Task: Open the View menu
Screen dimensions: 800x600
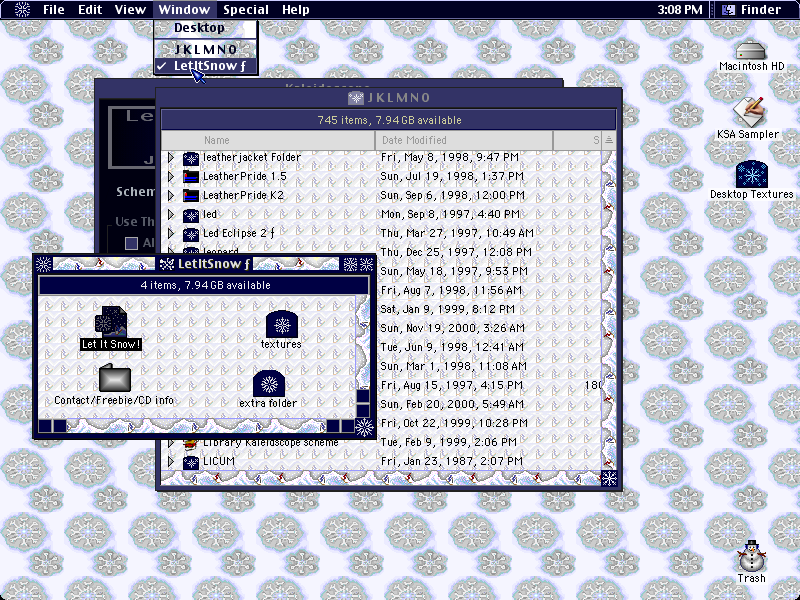Action: coord(130,9)
